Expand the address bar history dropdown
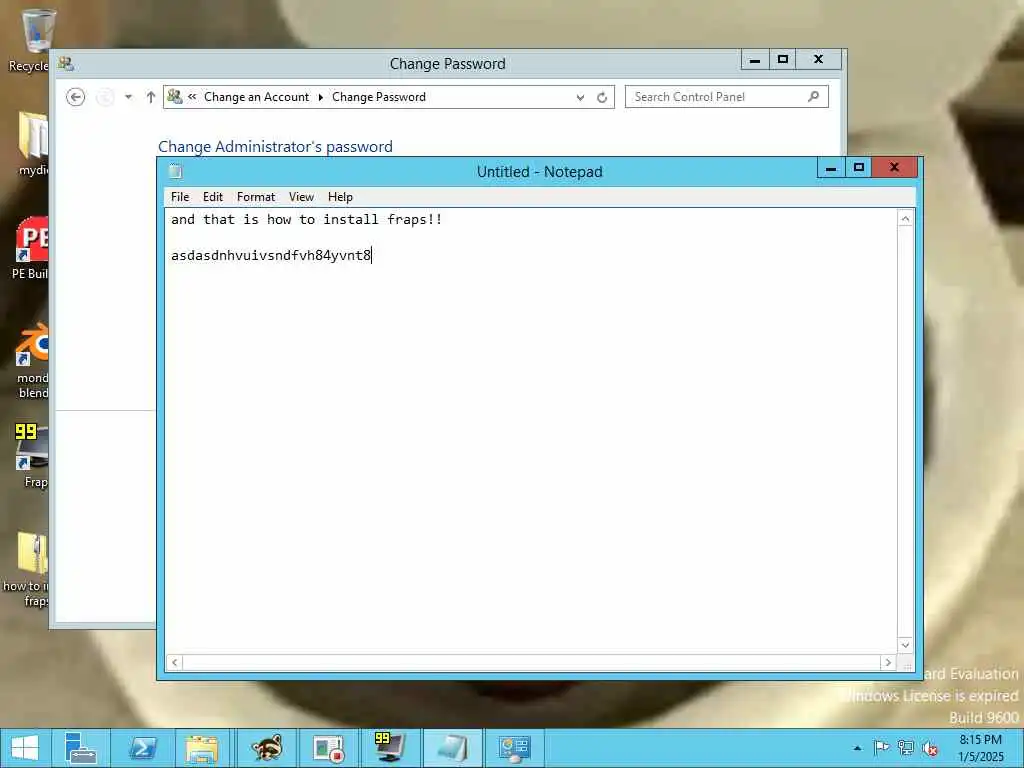This screenshot has width=1024, height=768. 580,97
